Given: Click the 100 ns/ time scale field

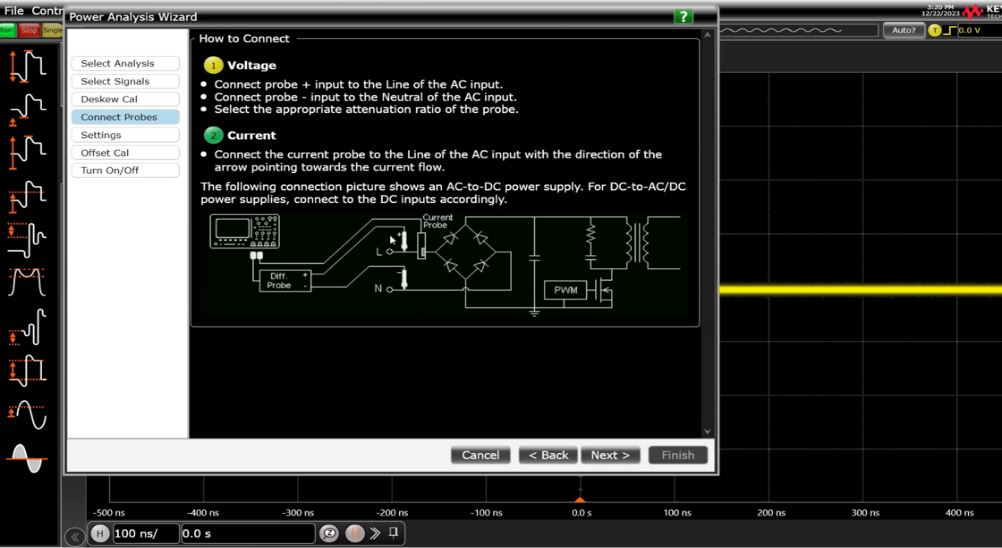Looking at the screenshot, I should pos(145,534).
